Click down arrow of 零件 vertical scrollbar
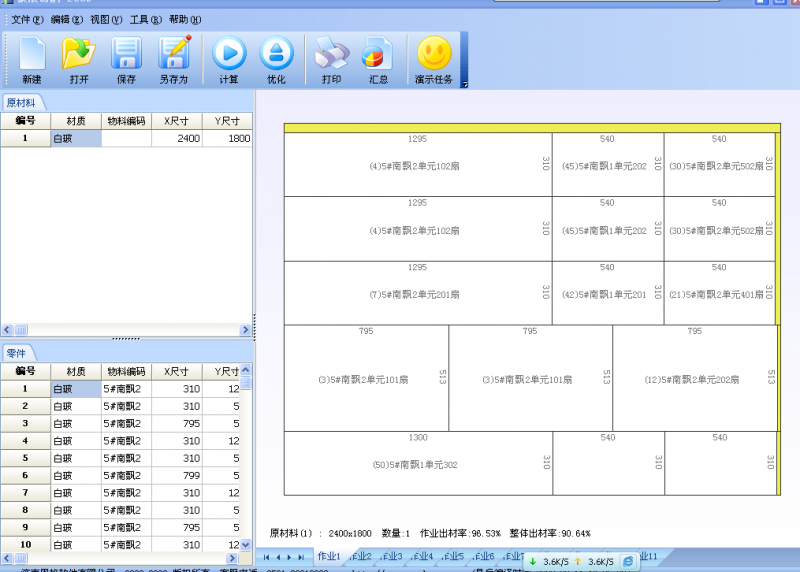Viewport: 800px width, 572px height. pyautogui.click(x=245, y=544)
